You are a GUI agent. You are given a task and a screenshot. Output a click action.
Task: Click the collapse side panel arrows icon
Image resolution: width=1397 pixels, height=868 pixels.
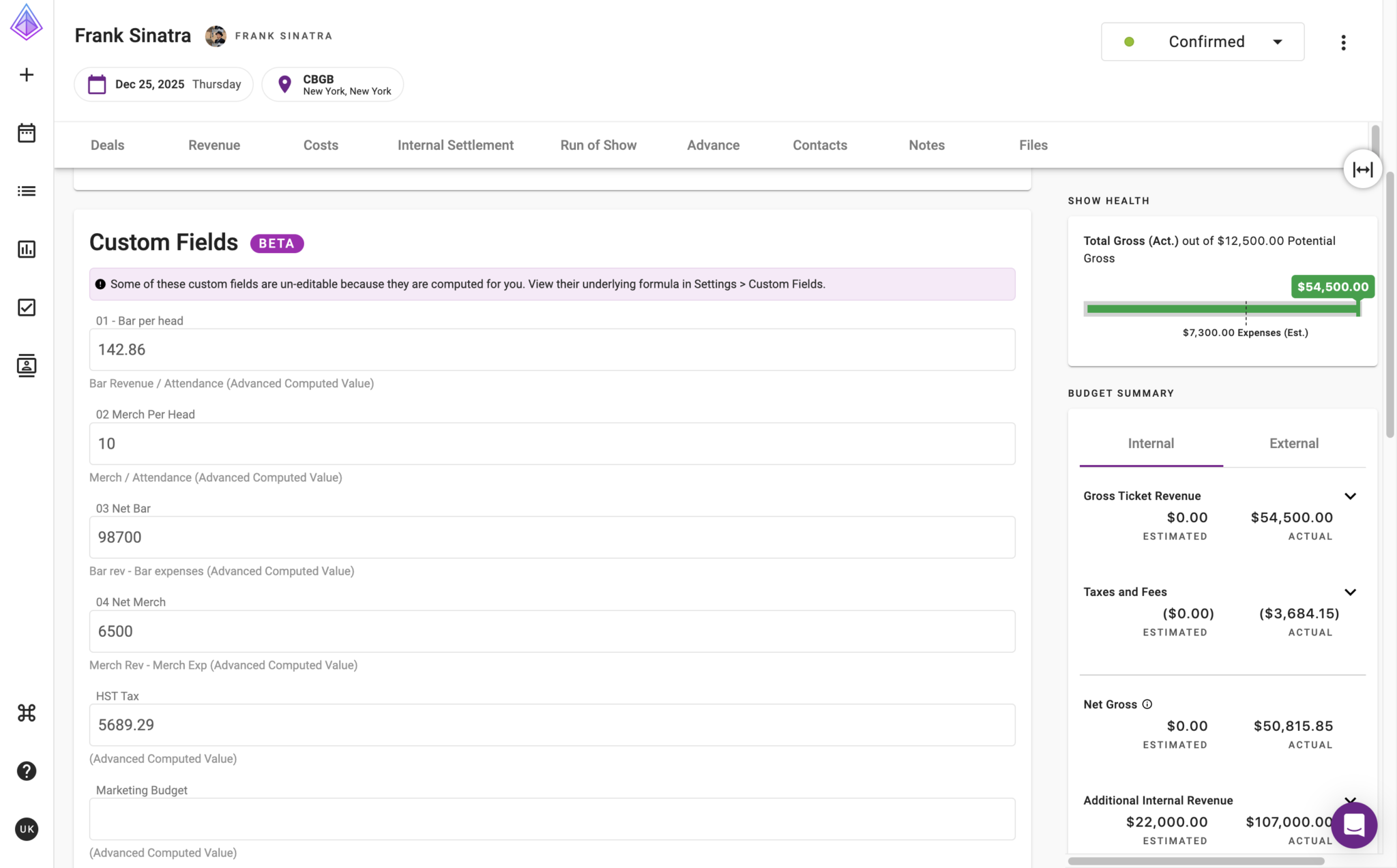pos(1362,168)
